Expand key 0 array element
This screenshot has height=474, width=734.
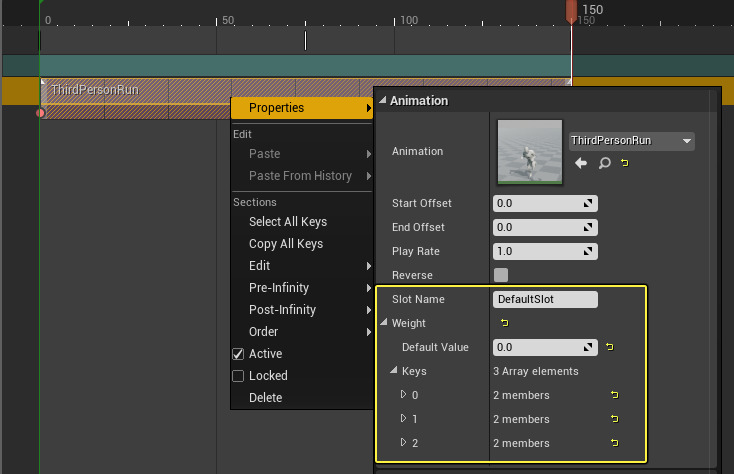point(404,395)
